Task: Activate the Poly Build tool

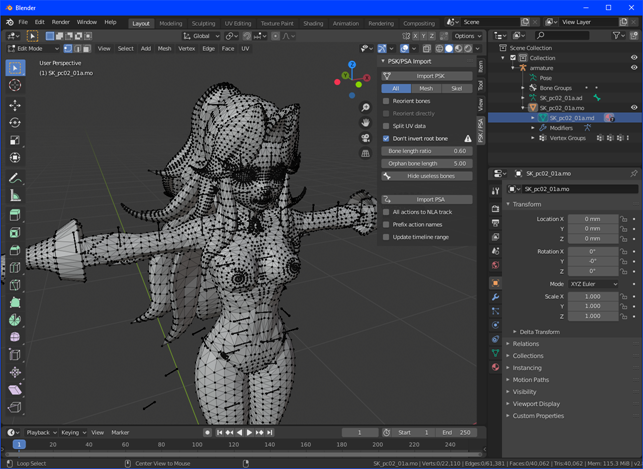Action: pyautogui.click(x=15, y=303)
